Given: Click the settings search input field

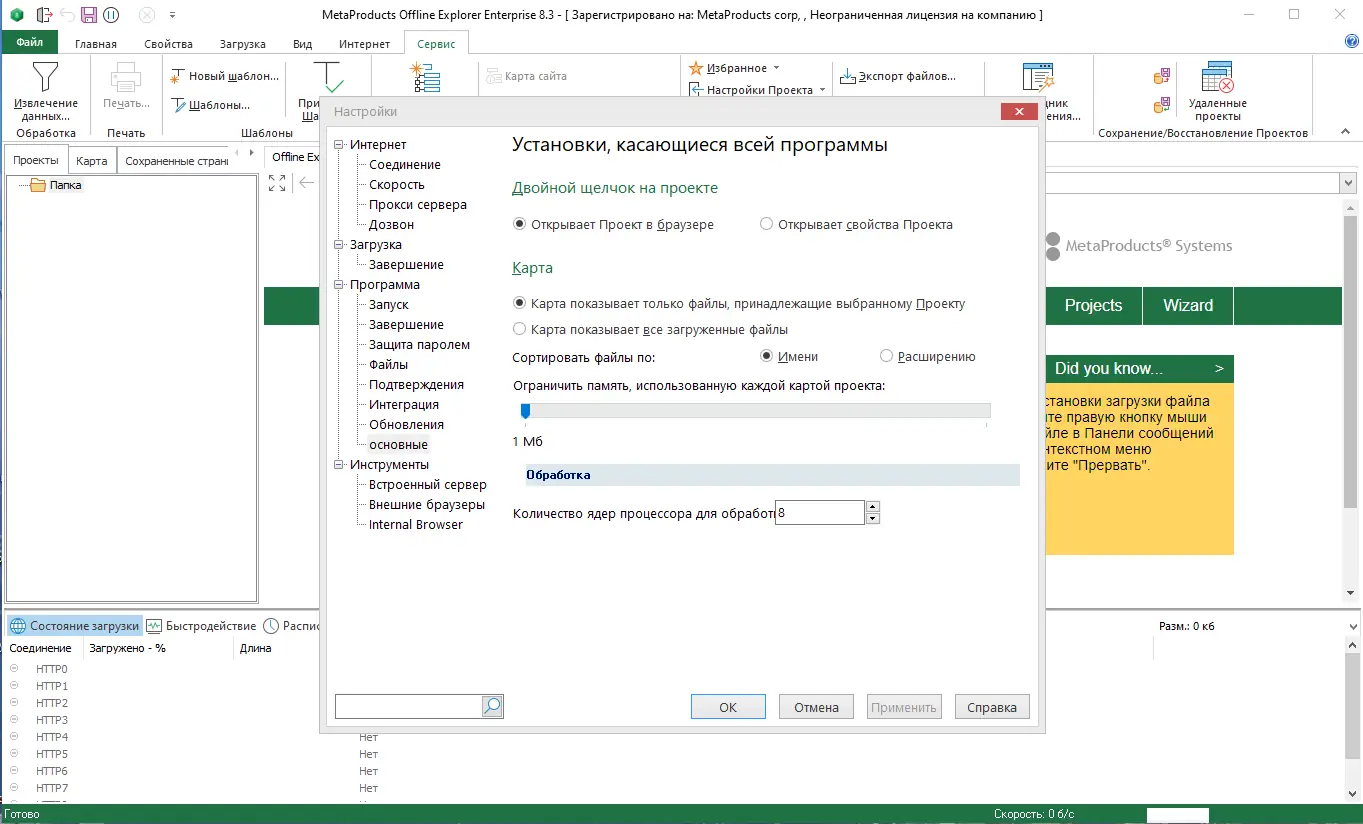Looking at the screenshot, I should [x=409, y=707].
